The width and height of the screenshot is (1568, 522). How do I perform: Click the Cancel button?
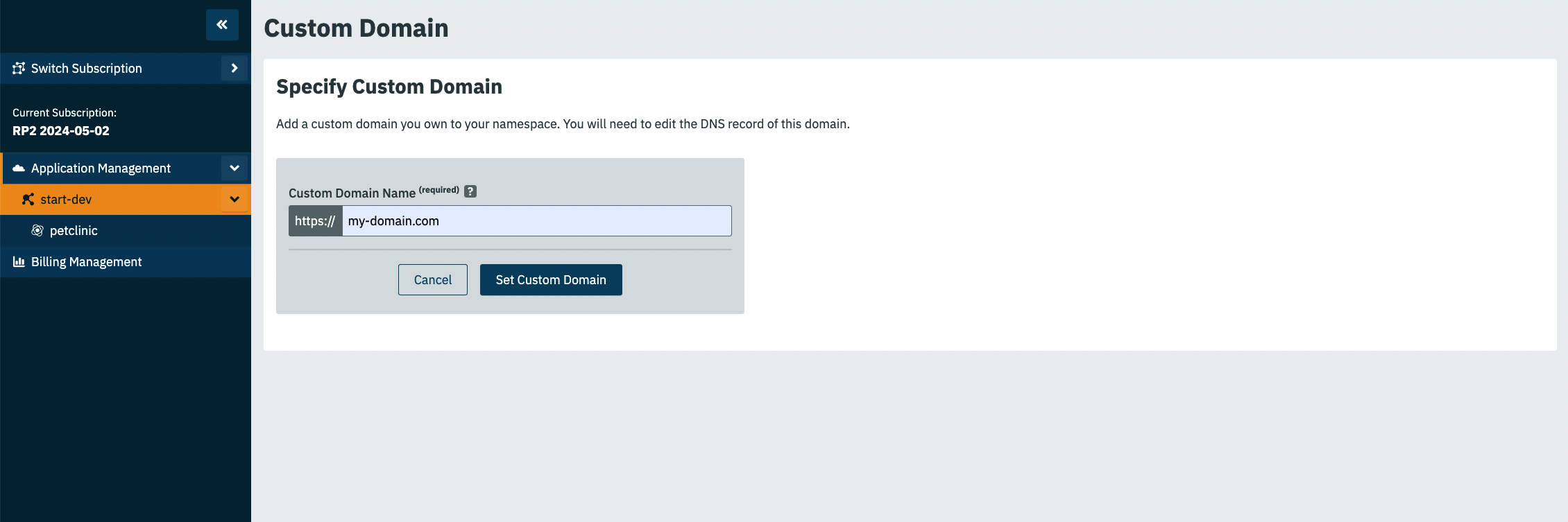[433, 279]
